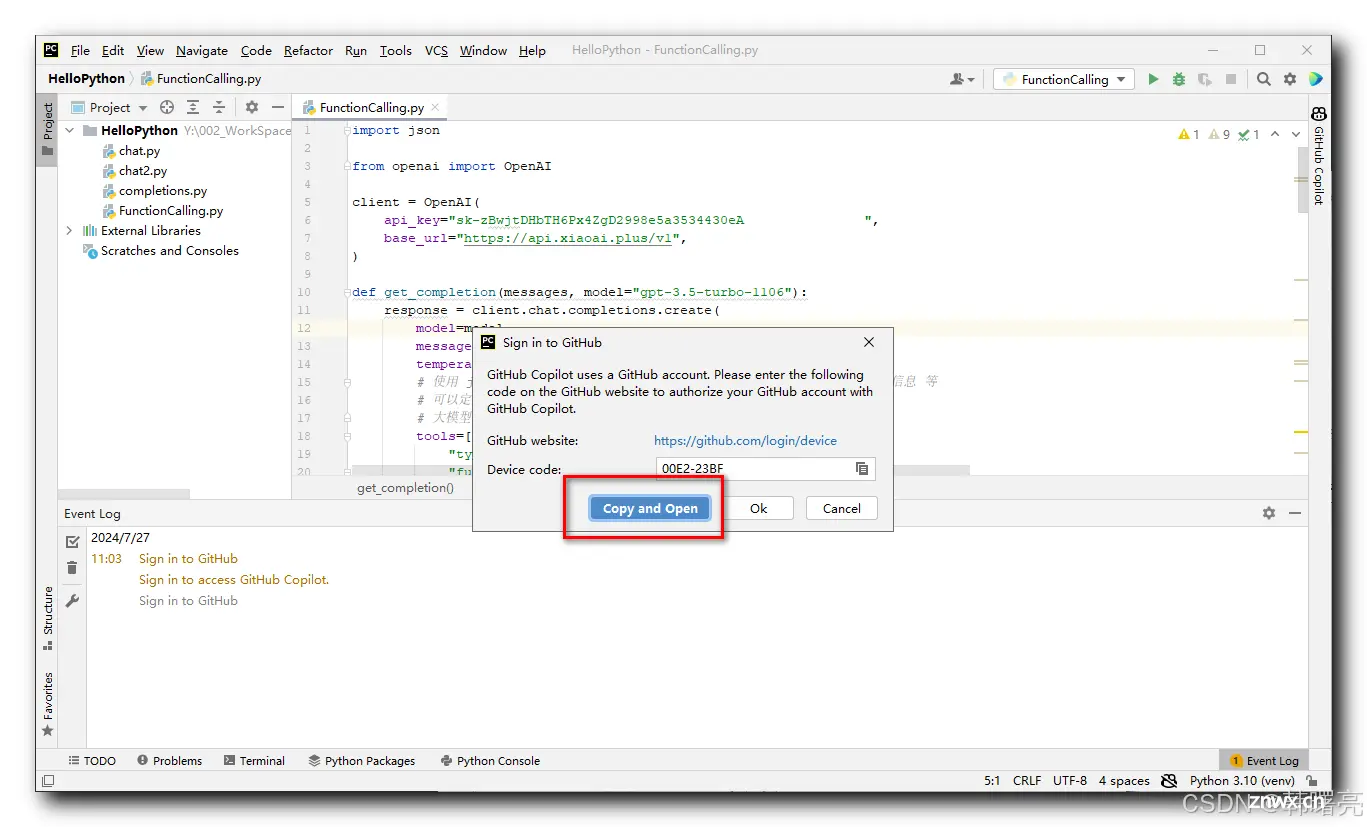Screen dimensions: 1367x827
Task: Click the typo count indicator
Action: pyautogui.click(x=1249, y=134)
